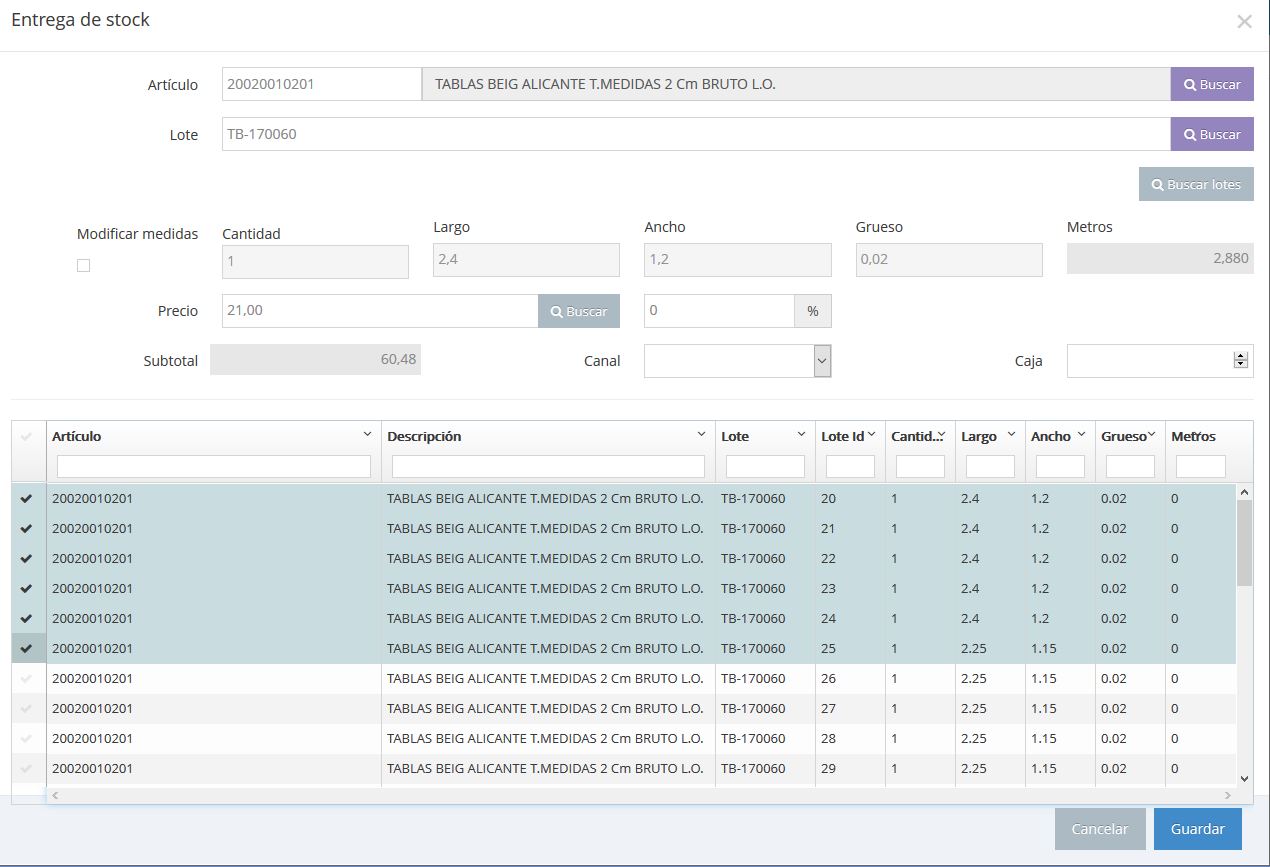Screen dimensions: 1270x867
Task: Click the Buscar lotes button
Action: (1196, 184)
